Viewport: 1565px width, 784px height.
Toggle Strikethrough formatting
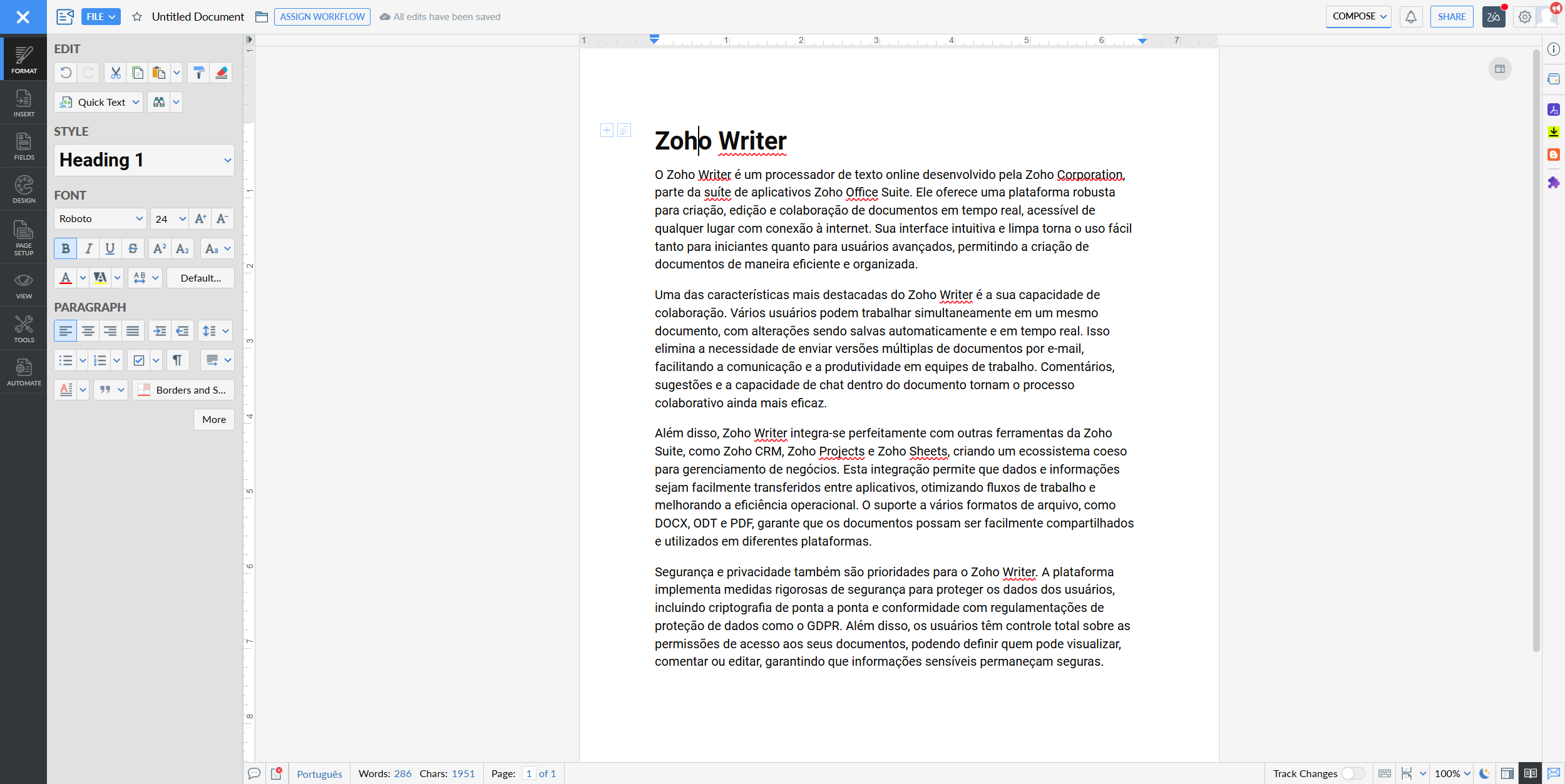tap(133, 248)
